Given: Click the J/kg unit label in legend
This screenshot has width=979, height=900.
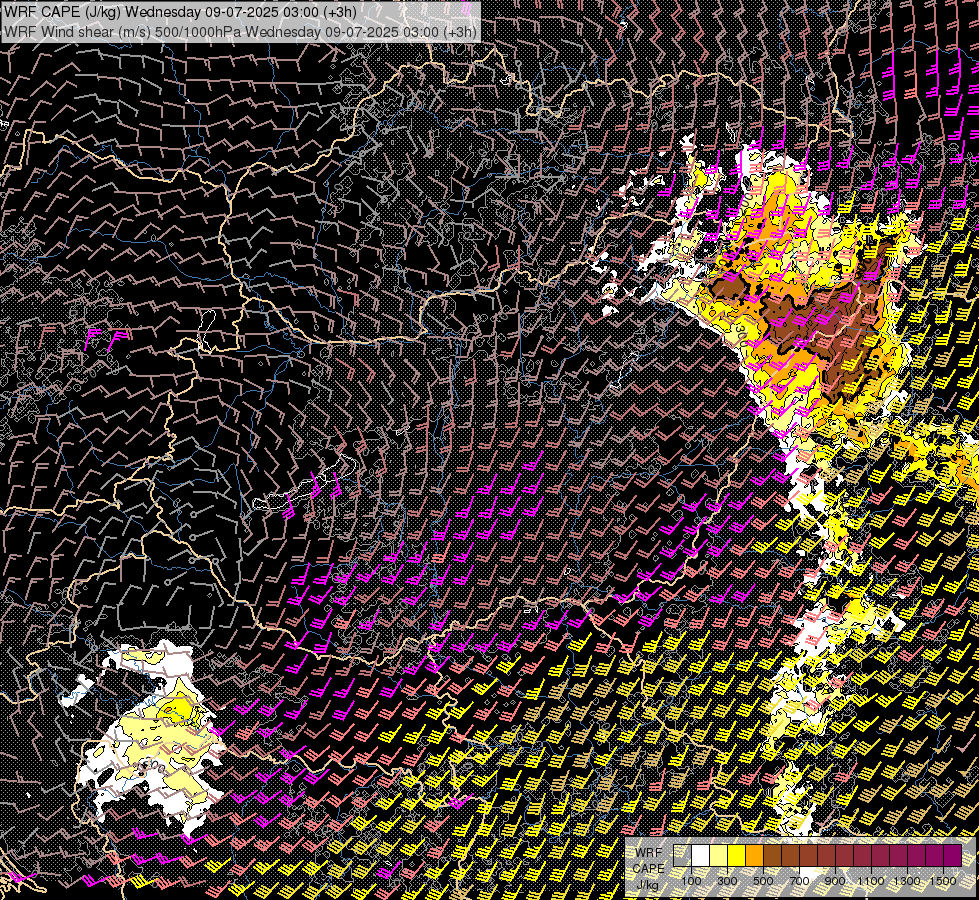Looking at the screenshot, I should [x=648, y=885].
